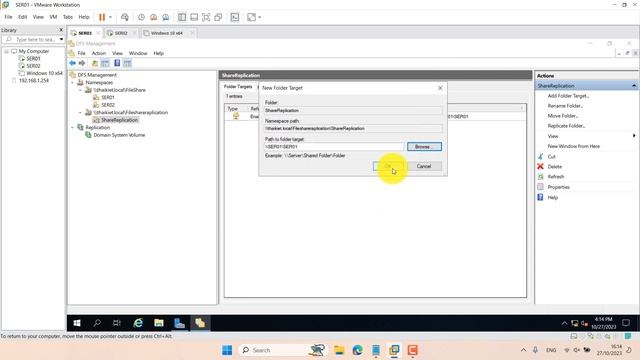Click Rename Folder in Actions pane

pyautogui.click(x=565, y=106)
